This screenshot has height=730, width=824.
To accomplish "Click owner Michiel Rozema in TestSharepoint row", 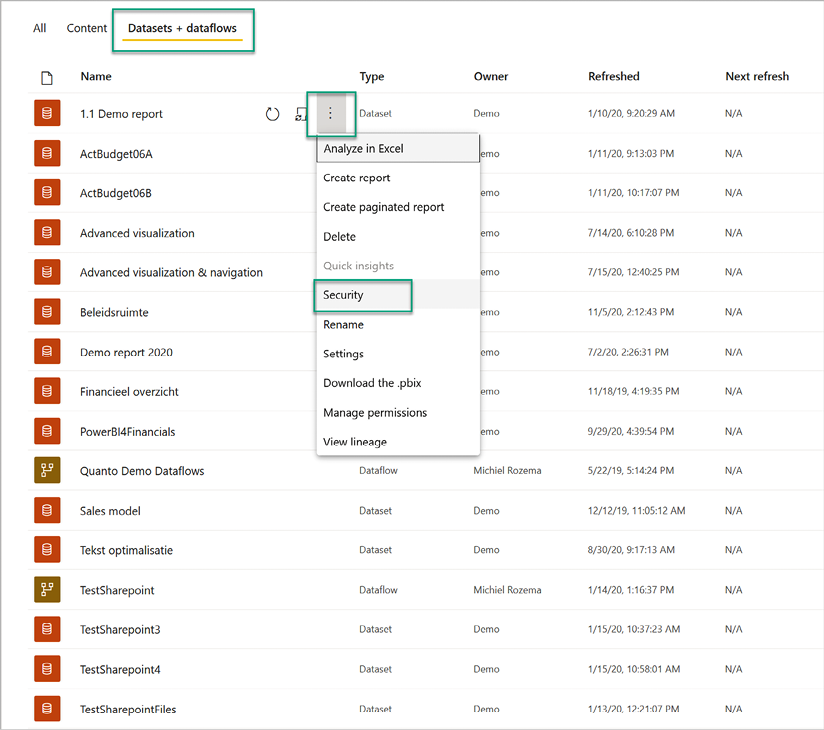I will coord(507,590).
